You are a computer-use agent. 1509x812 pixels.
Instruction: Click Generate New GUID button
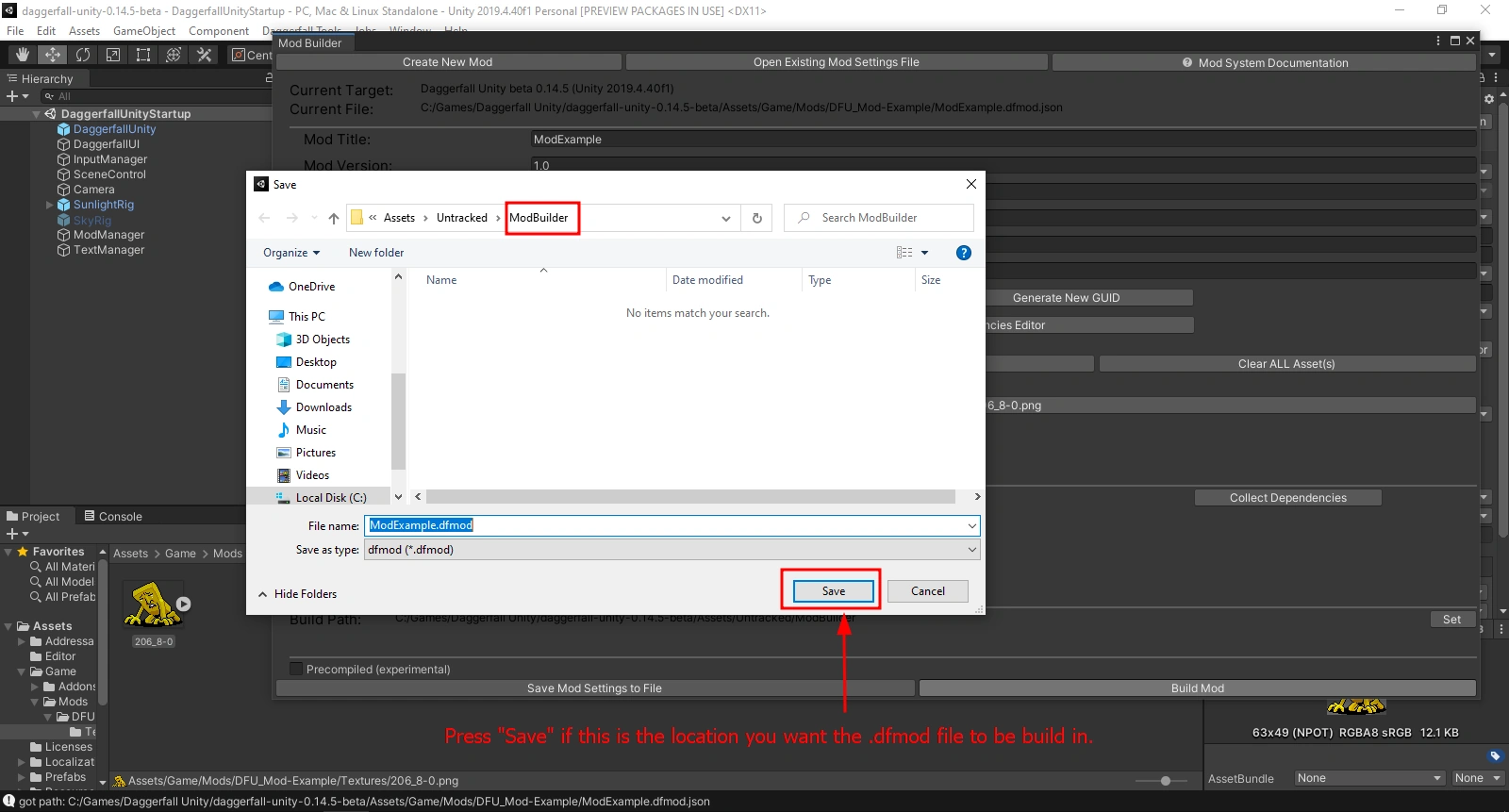pyautogui.click(x=1066, y=298)
